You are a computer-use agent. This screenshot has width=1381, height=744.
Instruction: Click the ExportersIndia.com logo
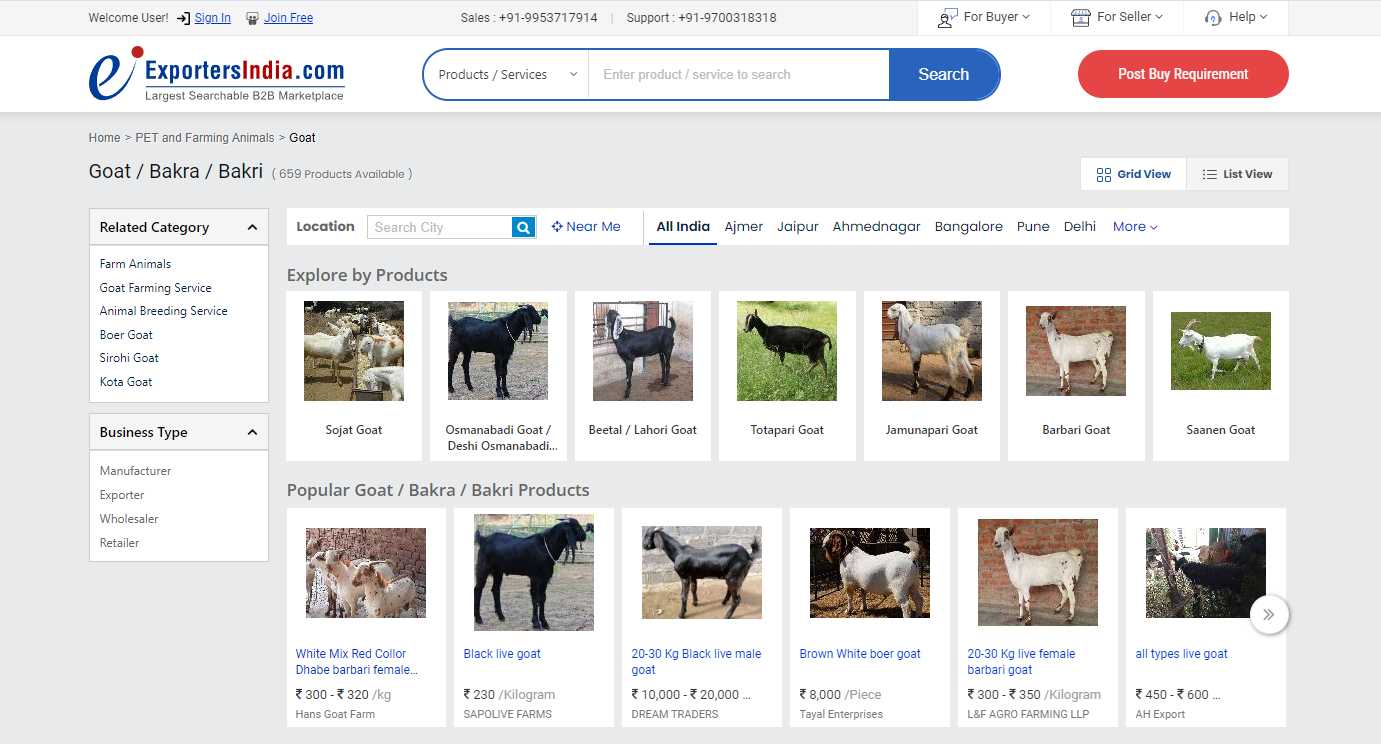[217, 74]
